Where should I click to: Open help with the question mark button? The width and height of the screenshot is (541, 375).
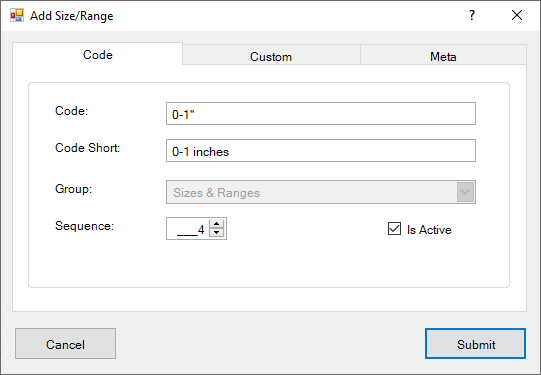point(472,15)
